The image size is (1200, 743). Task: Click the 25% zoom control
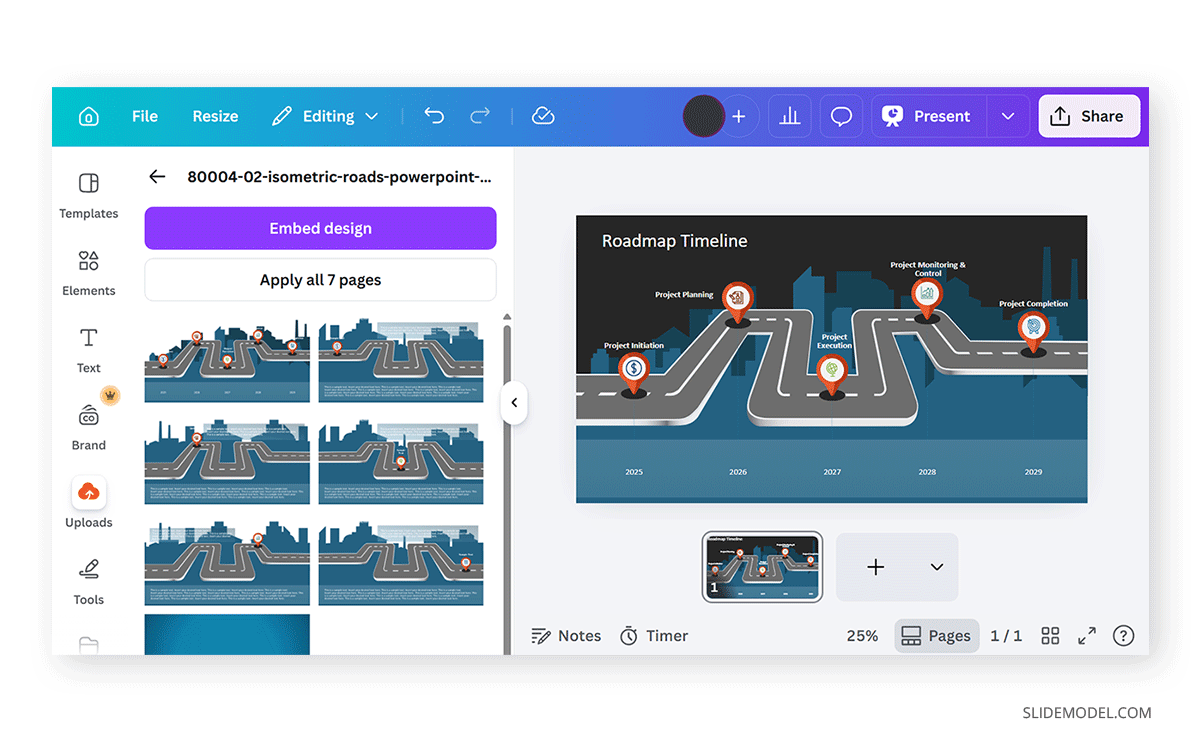tap(862, 635)
